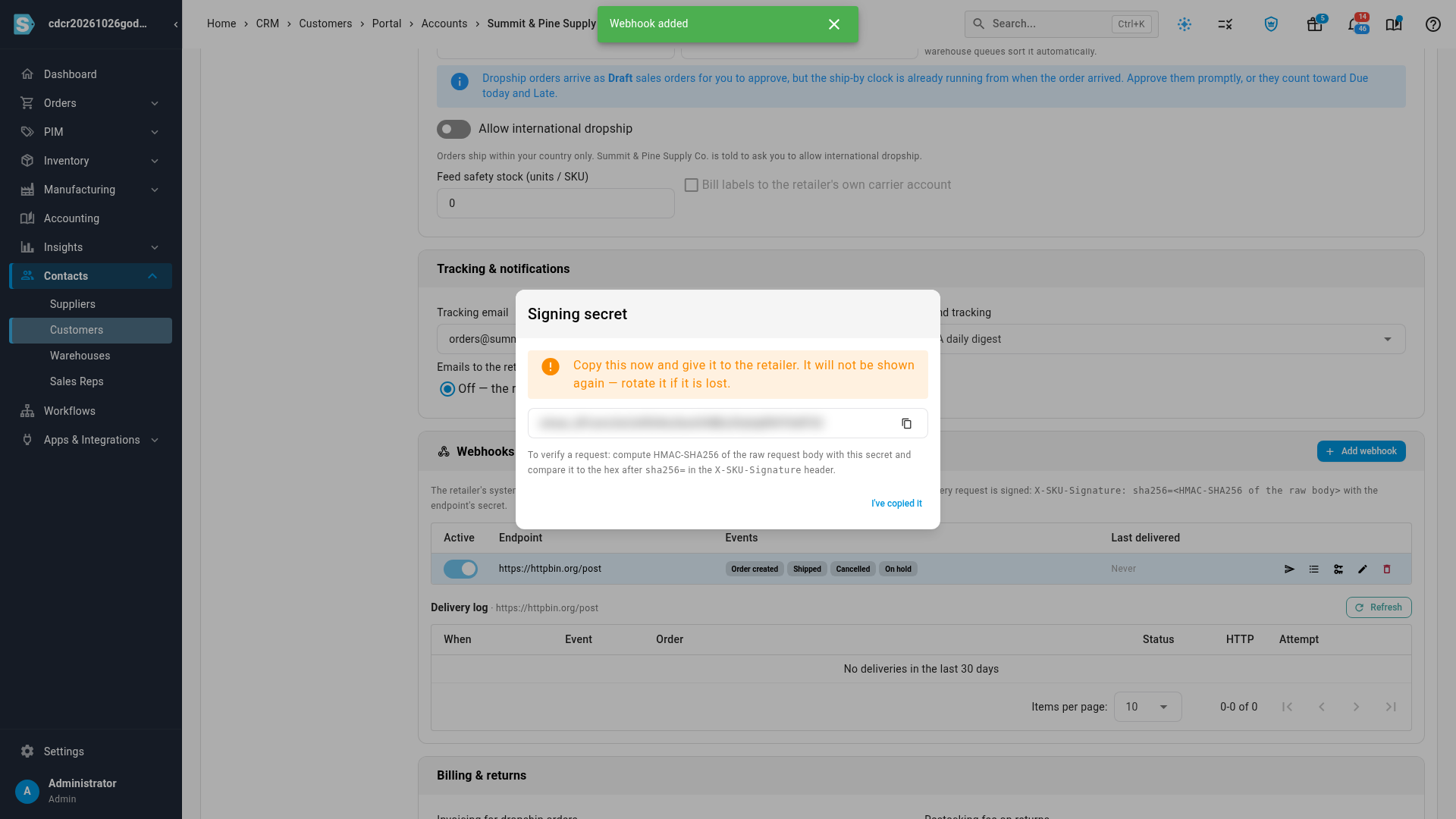Expand the Orders sidebar menu

(x=91, y=103)
